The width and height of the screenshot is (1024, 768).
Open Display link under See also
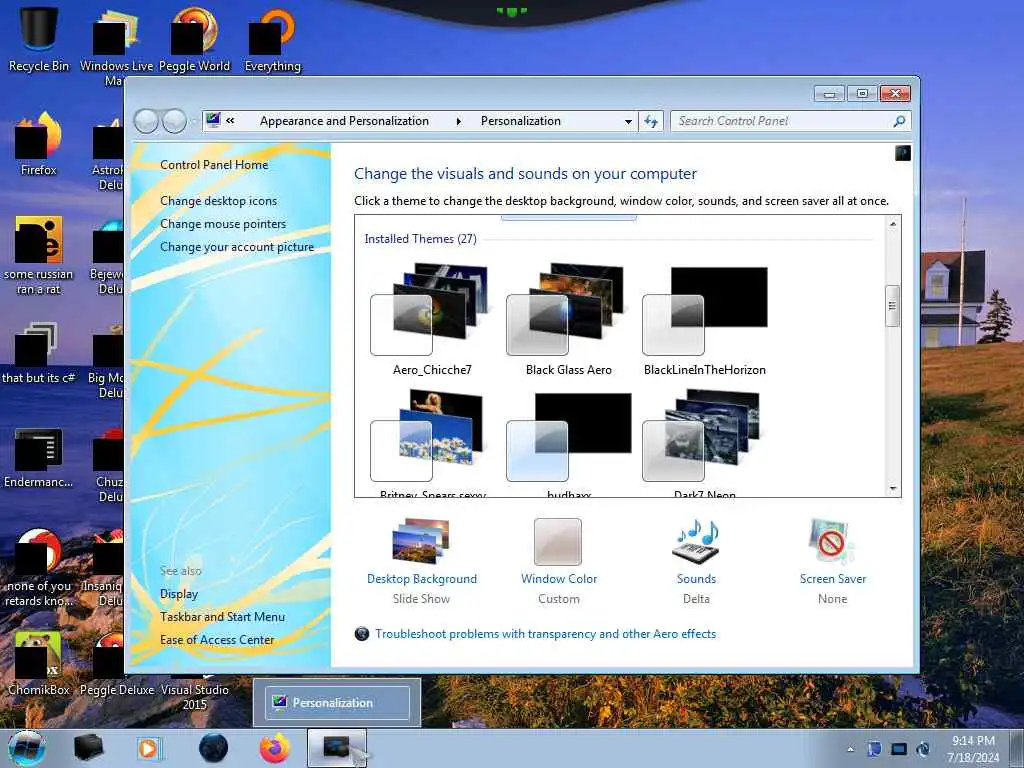179,594
